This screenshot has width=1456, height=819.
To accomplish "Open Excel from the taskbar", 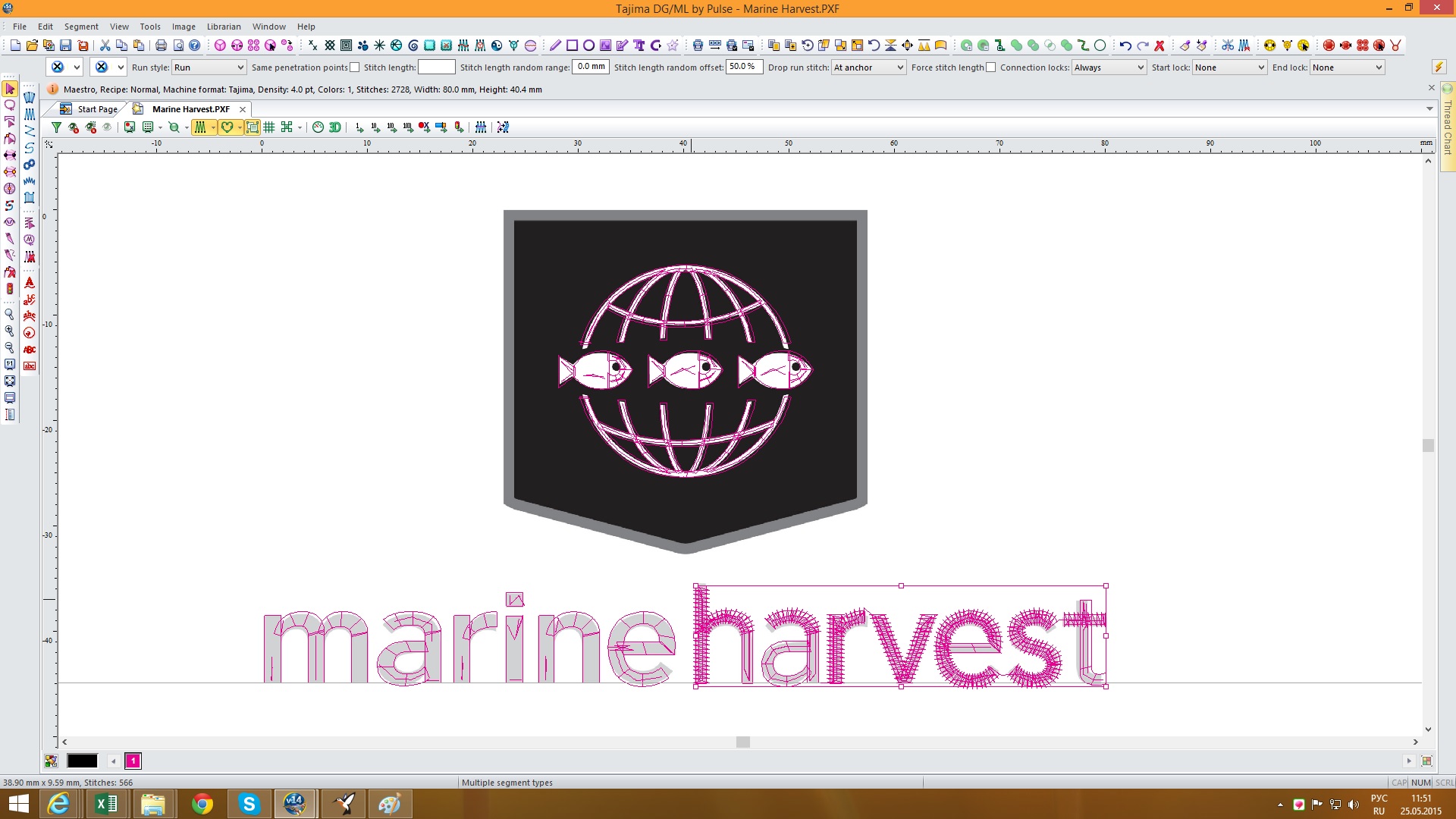I will (106, 804).
